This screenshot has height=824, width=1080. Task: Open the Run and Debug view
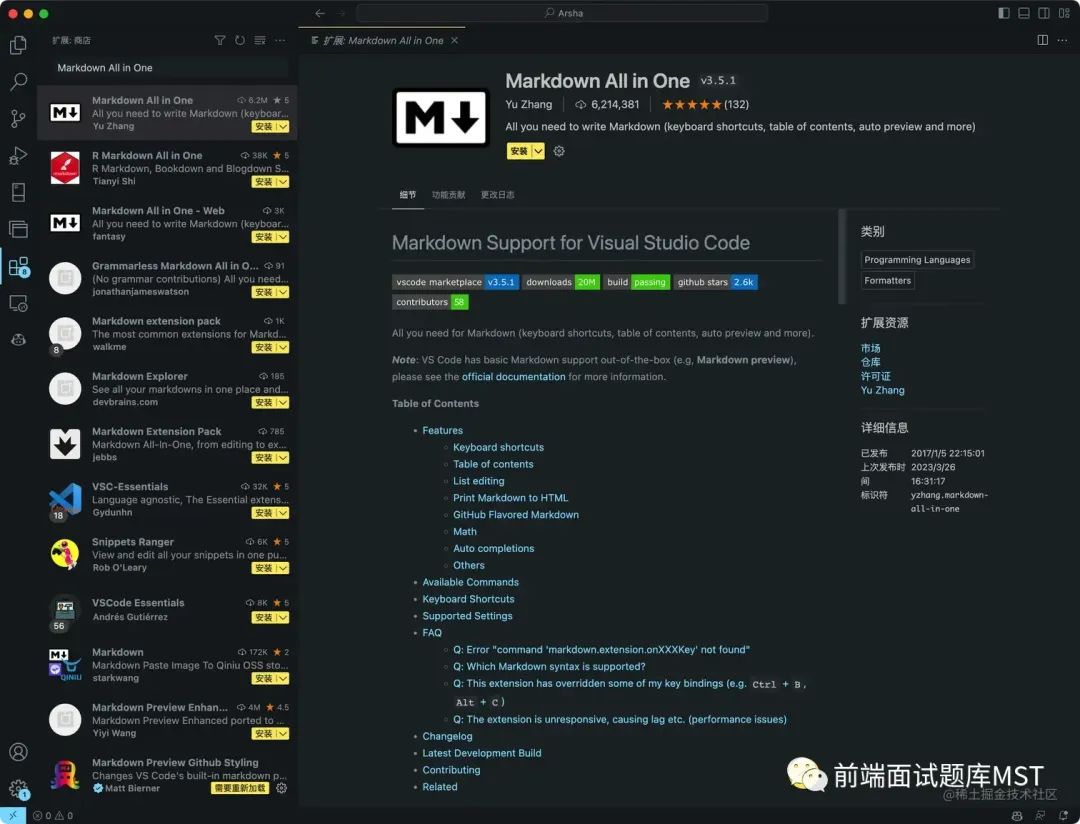[x=19, y=155]
